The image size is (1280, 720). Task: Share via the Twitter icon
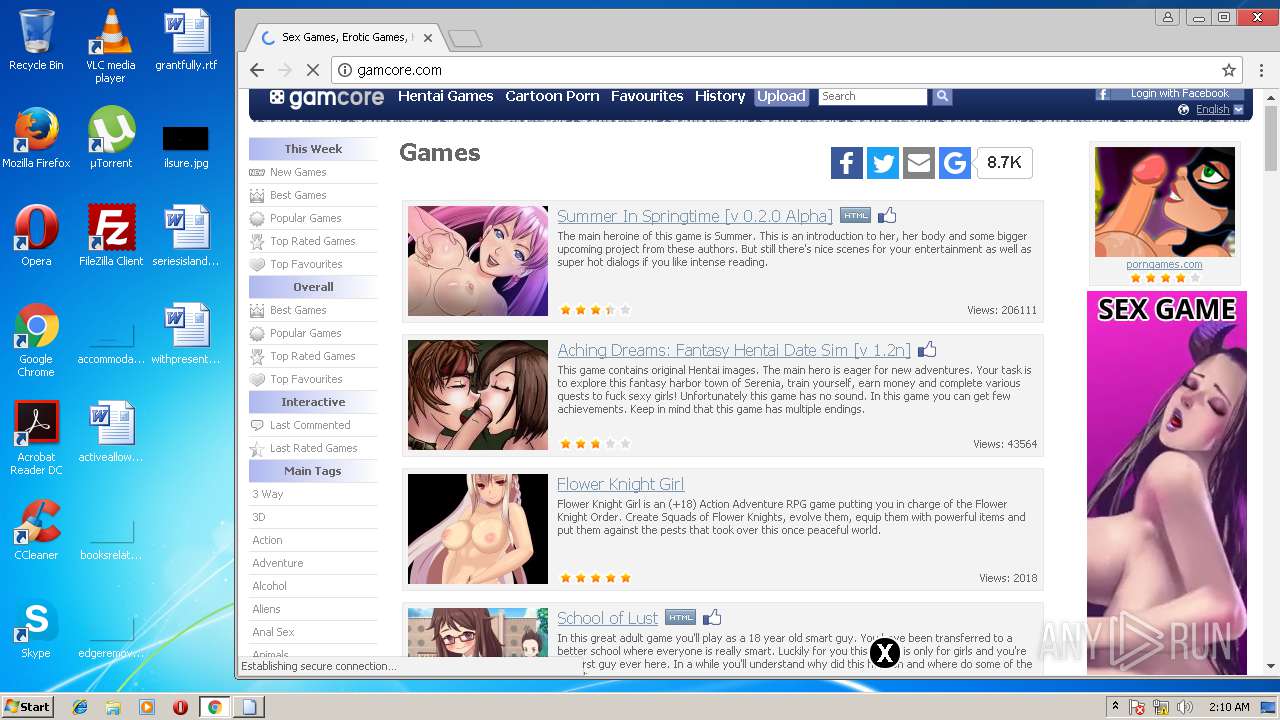[883, 163]
